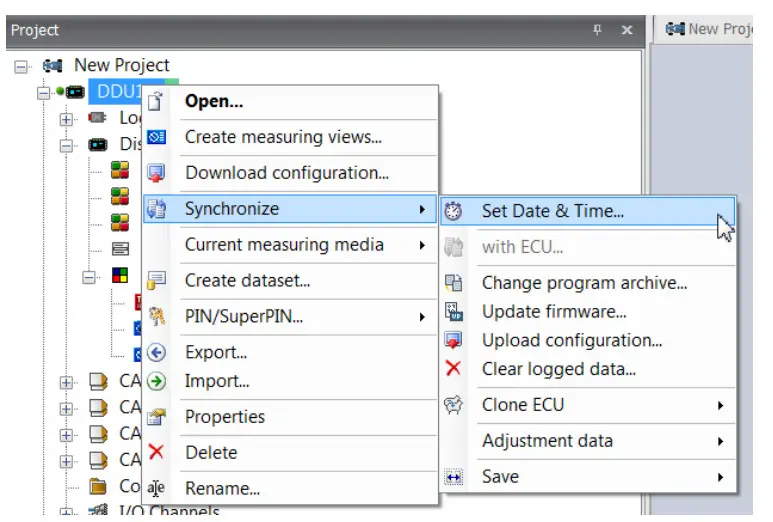Click the Export arrow icon

pos(156,352)
